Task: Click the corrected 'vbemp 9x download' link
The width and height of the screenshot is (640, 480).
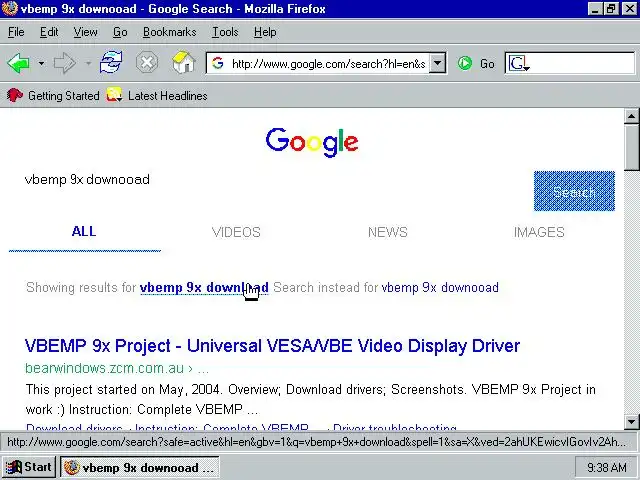Action: [204, 287]
